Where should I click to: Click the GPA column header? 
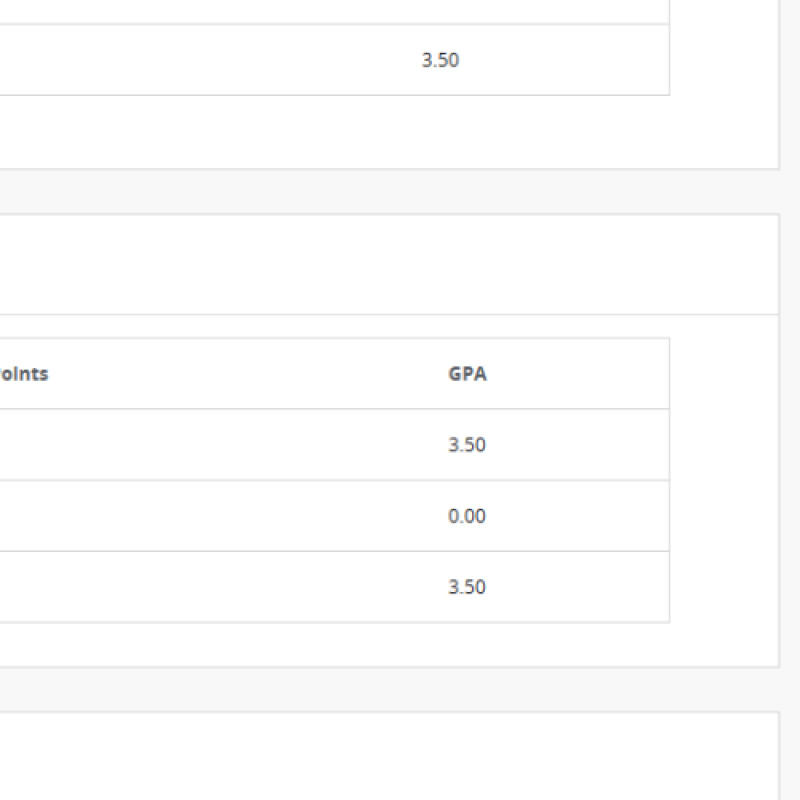(x=467, y=374)
